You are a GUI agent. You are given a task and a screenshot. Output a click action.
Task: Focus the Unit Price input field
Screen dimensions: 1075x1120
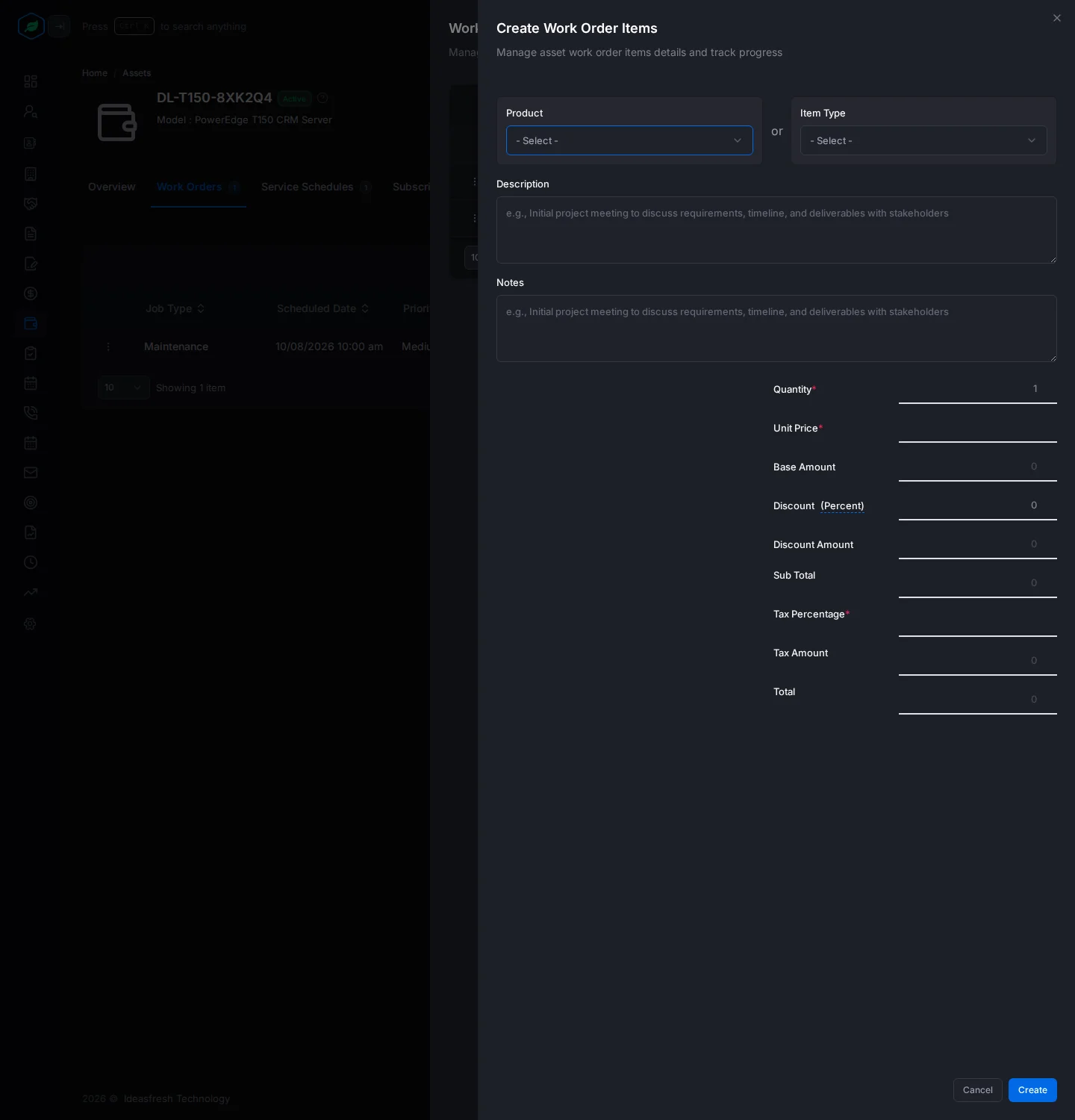click(x=977, y=428)
